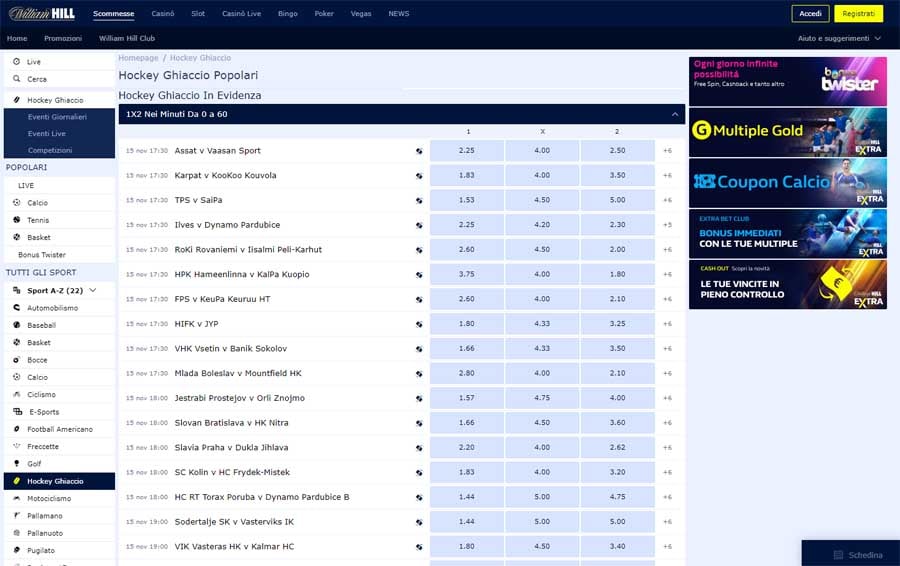Open Live clock icon in sidebar

[16, 61]
